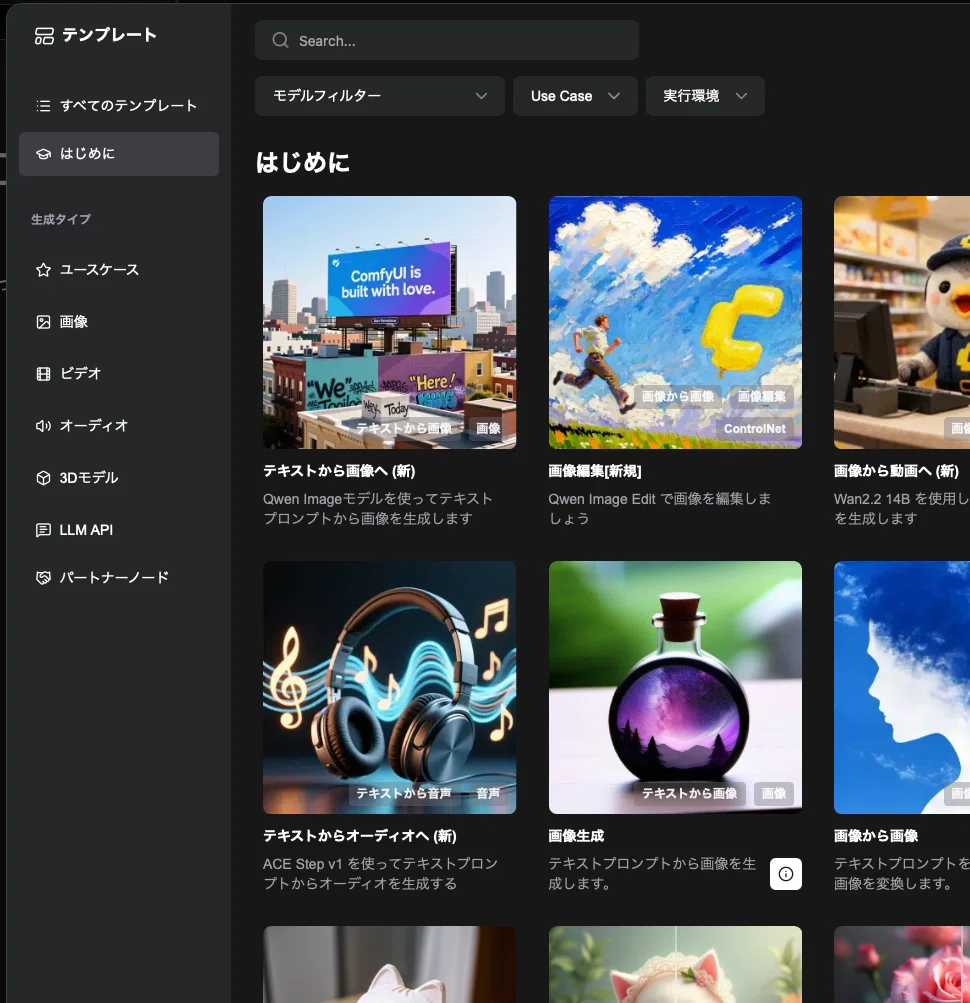
Task: Open the 実行環境 dropdown
Action: pyautogui.click(x=705, y=96)
